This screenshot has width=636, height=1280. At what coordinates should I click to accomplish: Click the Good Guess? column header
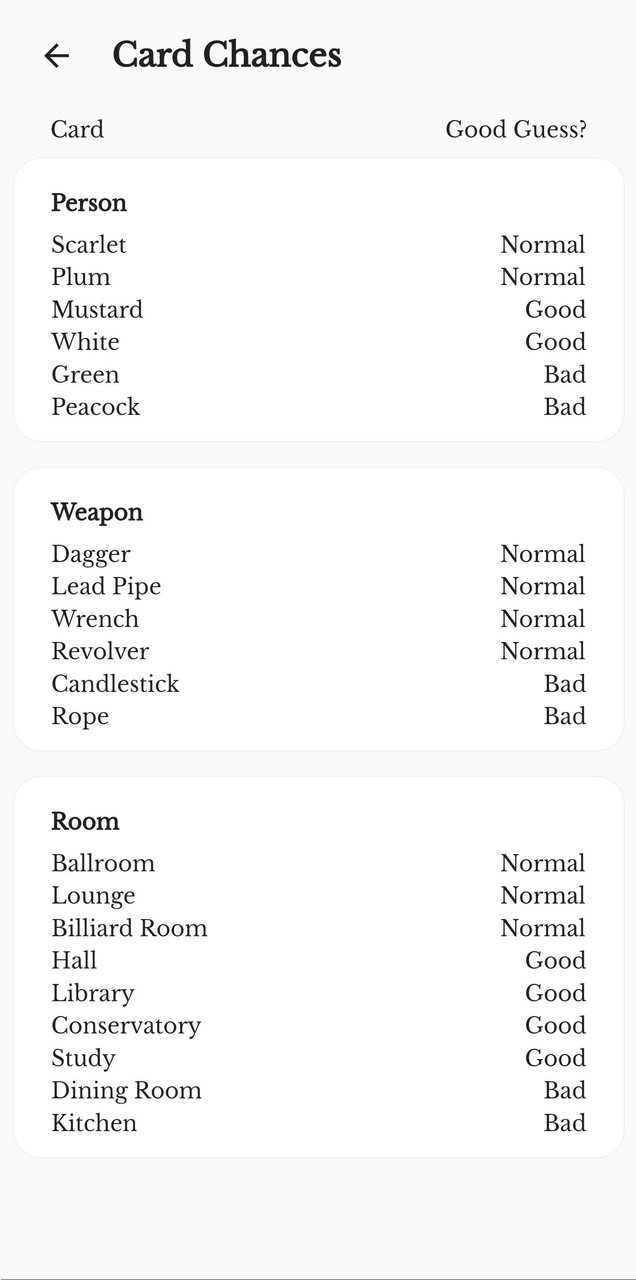515,129
